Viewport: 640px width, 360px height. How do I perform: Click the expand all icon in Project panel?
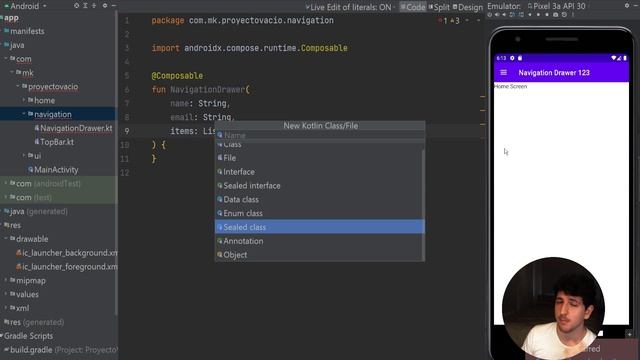(85, 6)
